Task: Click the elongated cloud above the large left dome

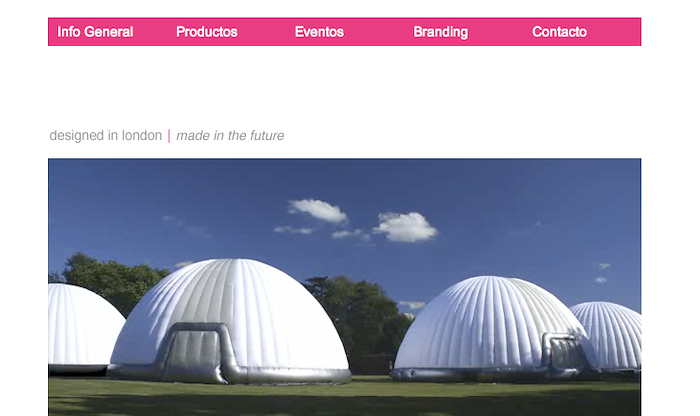Action: [x=318, y=210]
